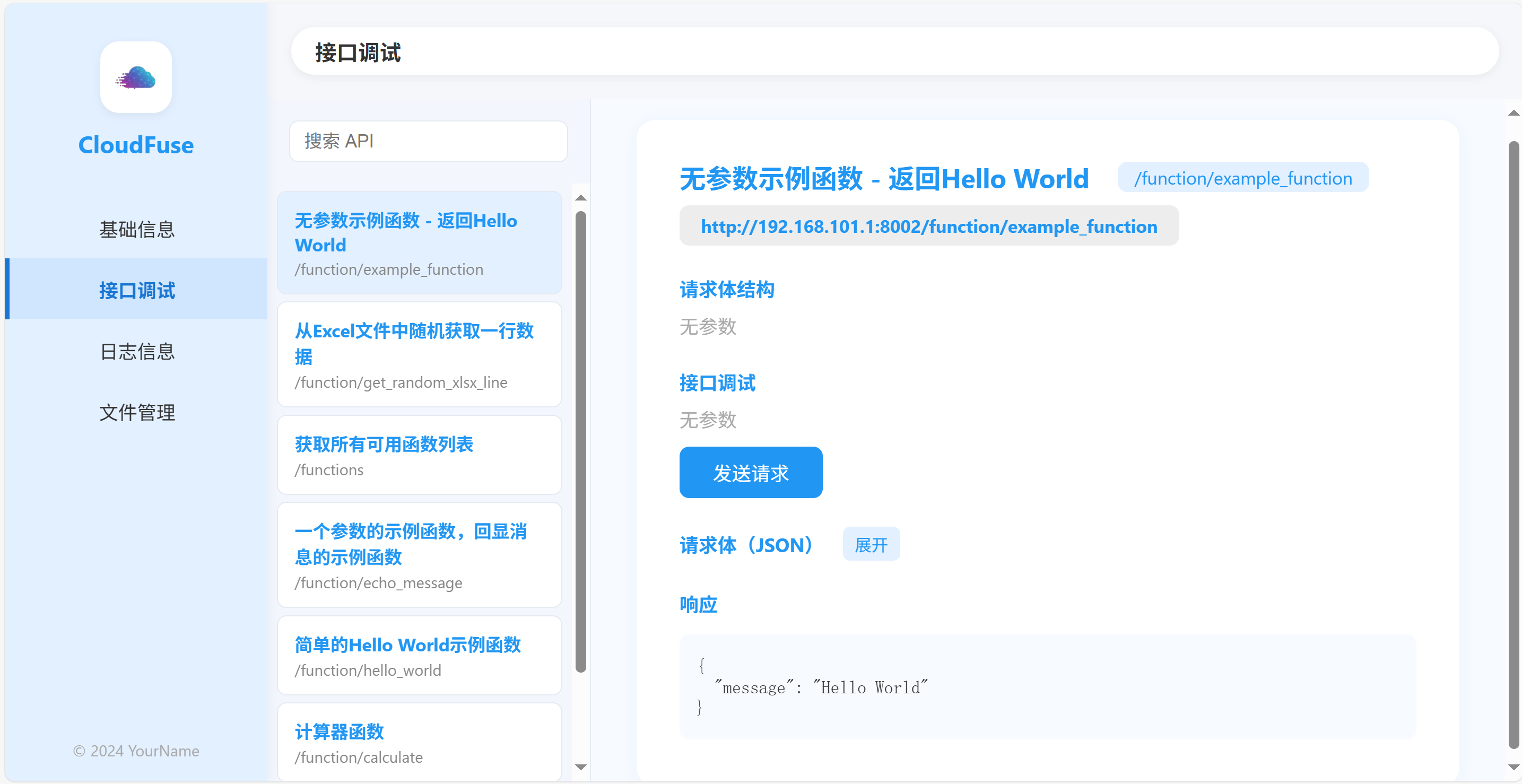Open the 计算器函数 calculate API entry
The height and width of the screenshot is (784, 1522).
click(x=419, y=743)
